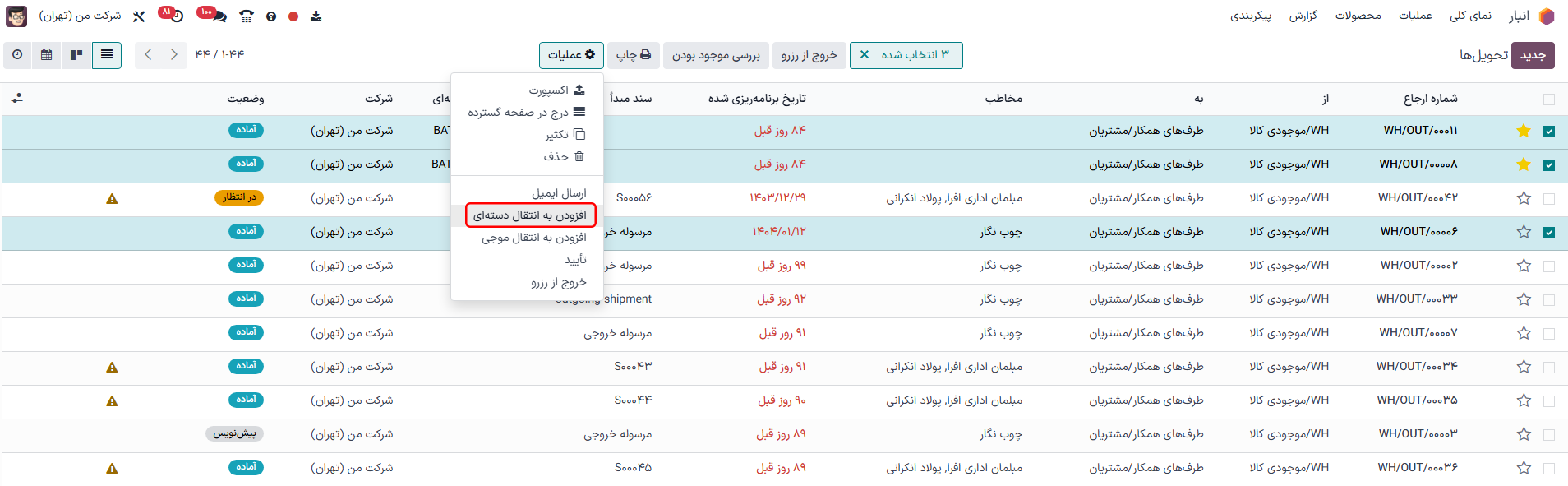This screenshot has width=1568, height=486.
Task: Check the WH/OUT/00002 row checkbox
Action: (x=1549, y=266)
